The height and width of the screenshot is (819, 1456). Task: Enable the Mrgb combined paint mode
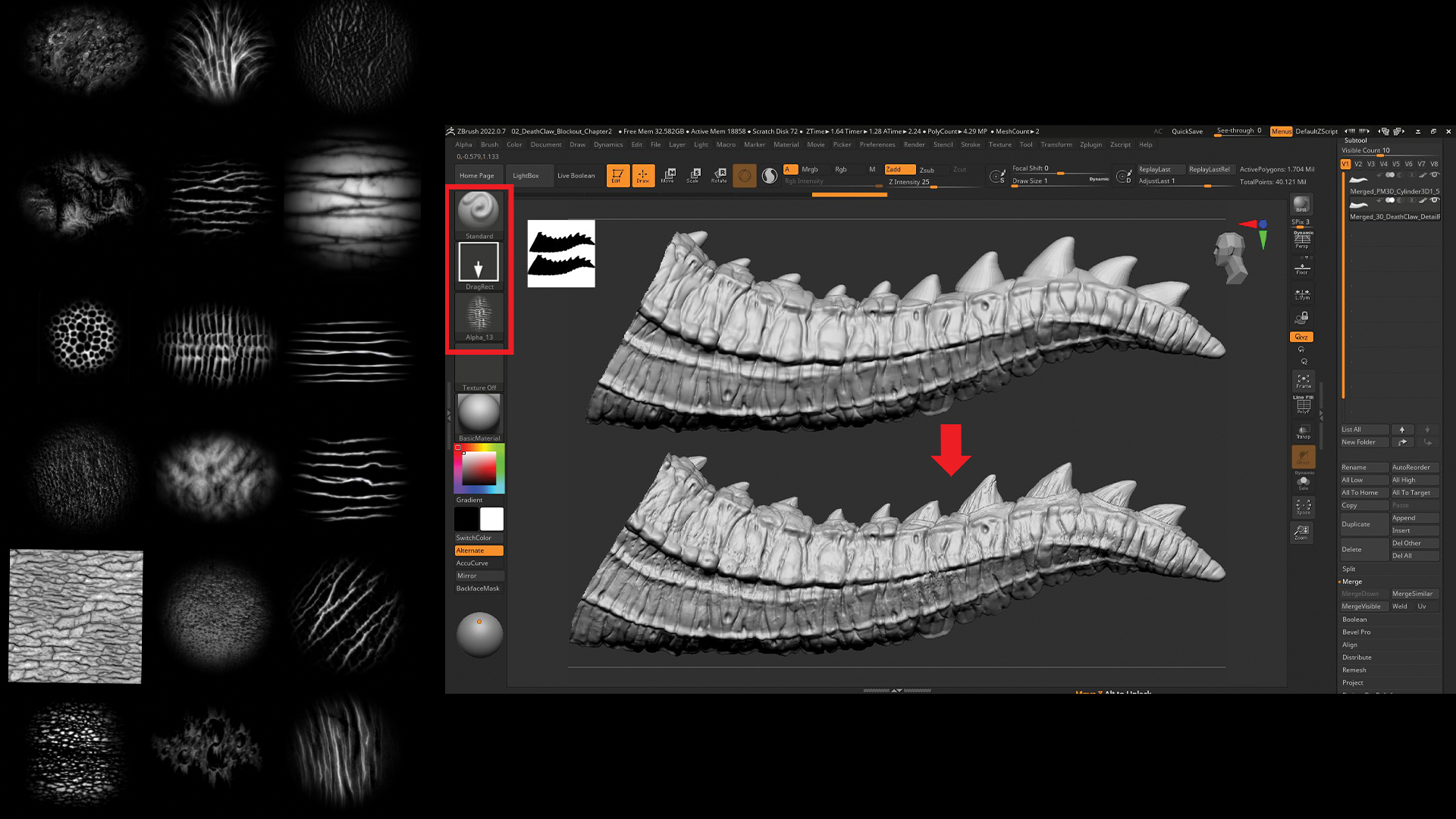click(x=811, y=168)
